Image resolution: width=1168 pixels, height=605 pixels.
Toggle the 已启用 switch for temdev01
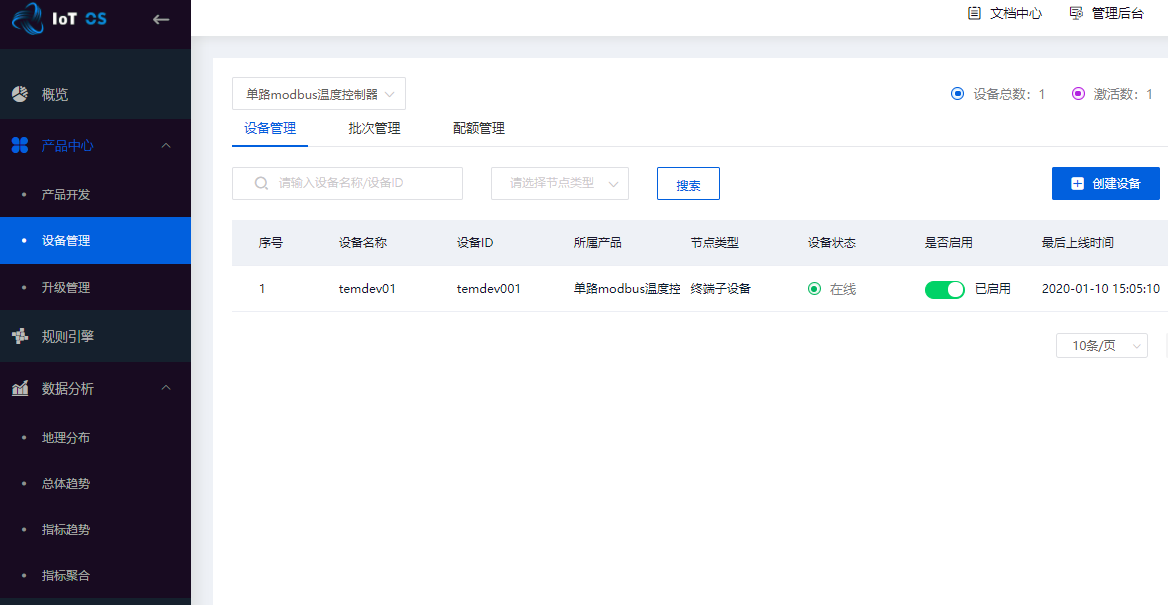click(x=944, y=289)
